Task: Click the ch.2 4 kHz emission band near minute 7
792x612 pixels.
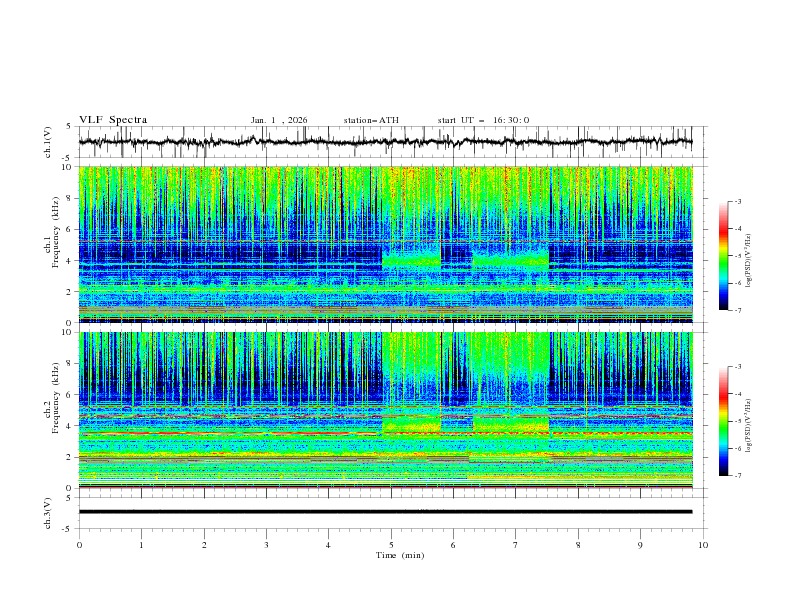Action: (511, 425)
